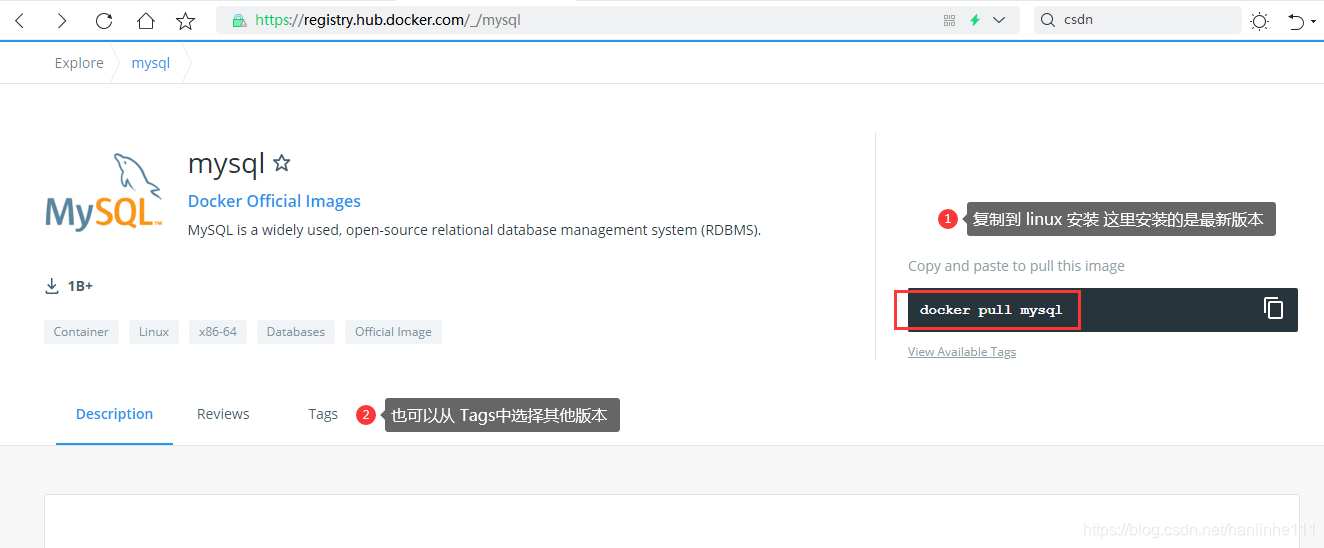Click the MySQL dolphin logo image

point(104,192)
